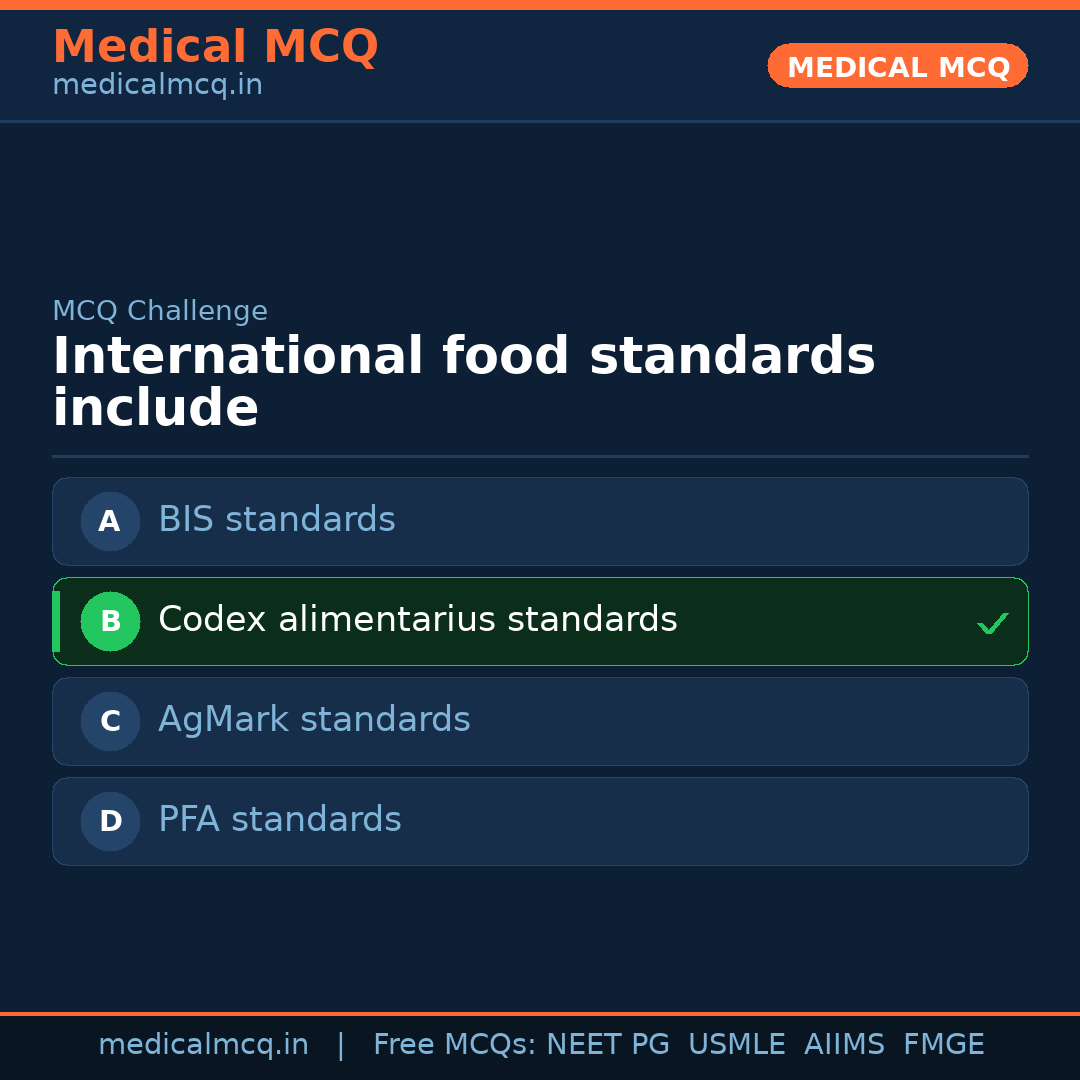Click the orange MEDICAL MCQ badge
The width and height of the screenshot is (1080, 1080).
pos(897,66)
